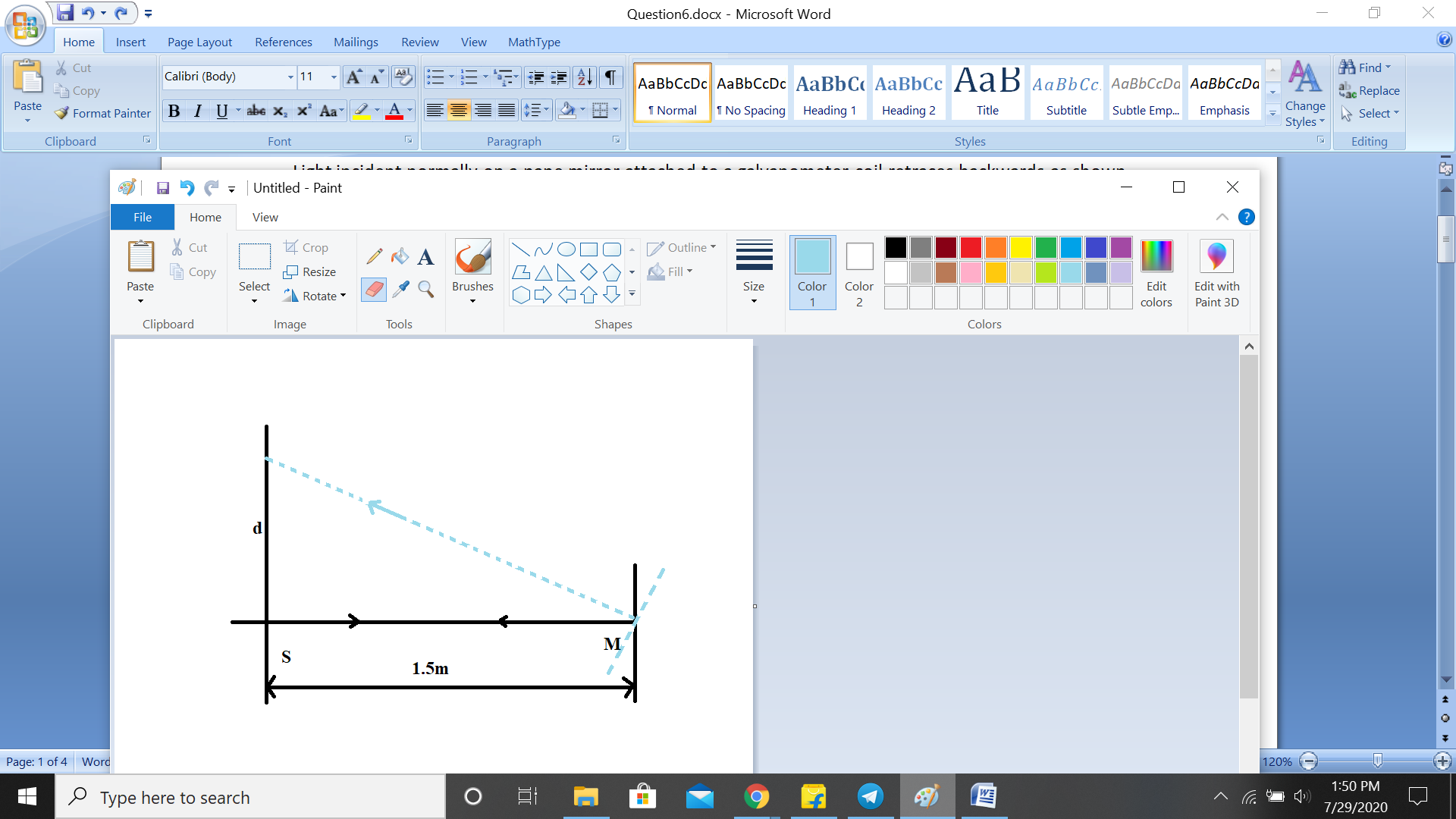Open Word's Page Layout tab

click(199, 42)
